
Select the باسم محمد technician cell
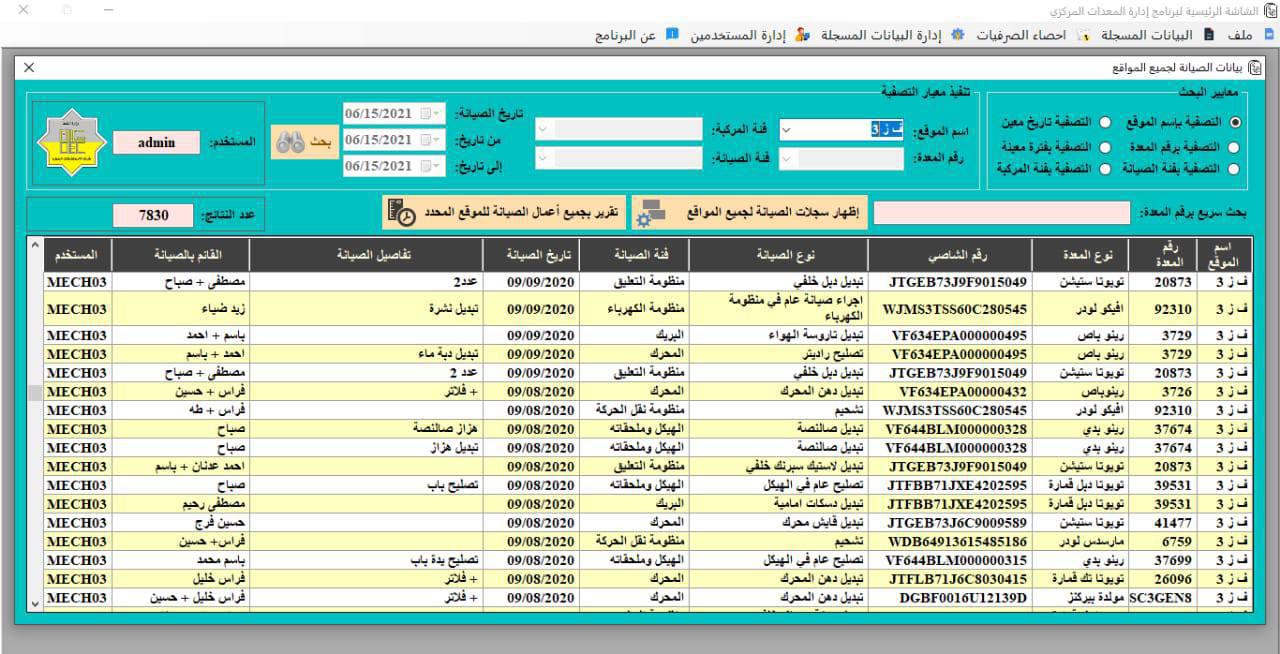(180, 560)
